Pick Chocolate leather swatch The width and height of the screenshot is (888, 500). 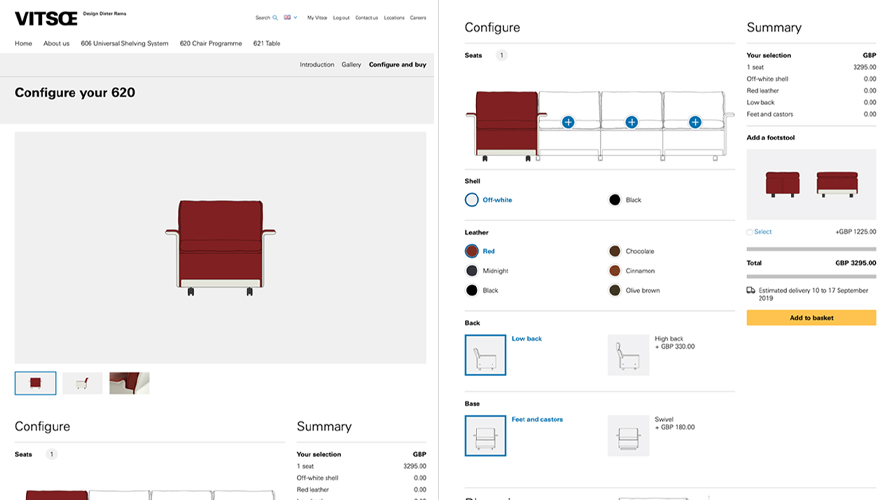pyautogui.click(x=614, y=251)
